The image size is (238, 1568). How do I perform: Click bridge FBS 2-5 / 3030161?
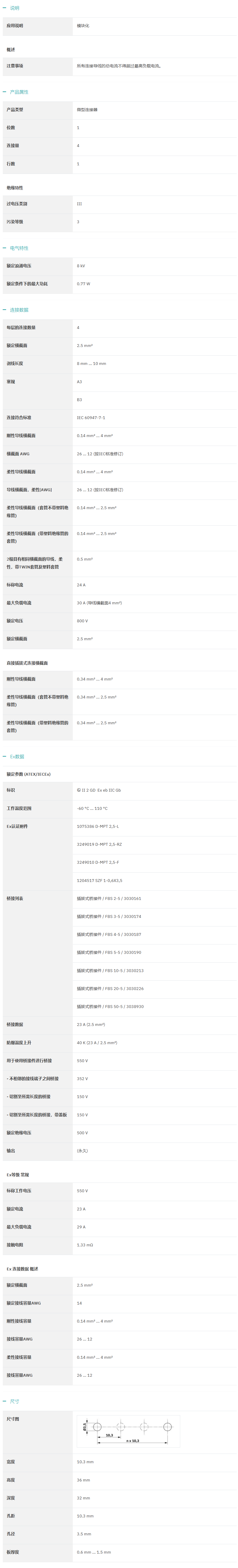pyautogui.click(x=109, y=898)
